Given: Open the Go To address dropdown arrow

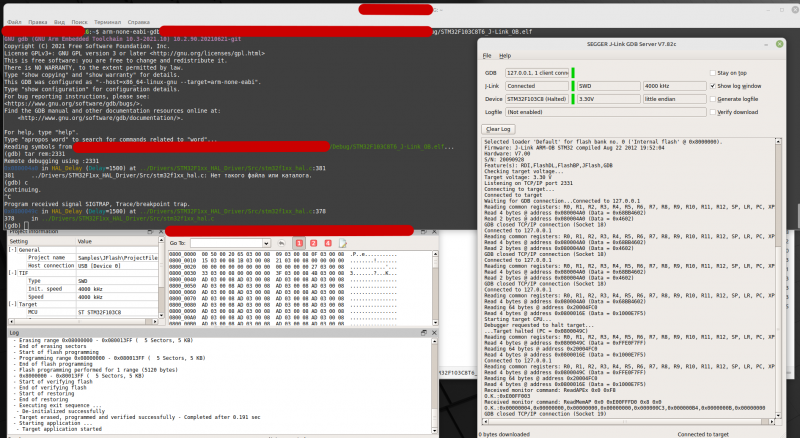Looking at the screenshot, I should click(x=266, y=244).
